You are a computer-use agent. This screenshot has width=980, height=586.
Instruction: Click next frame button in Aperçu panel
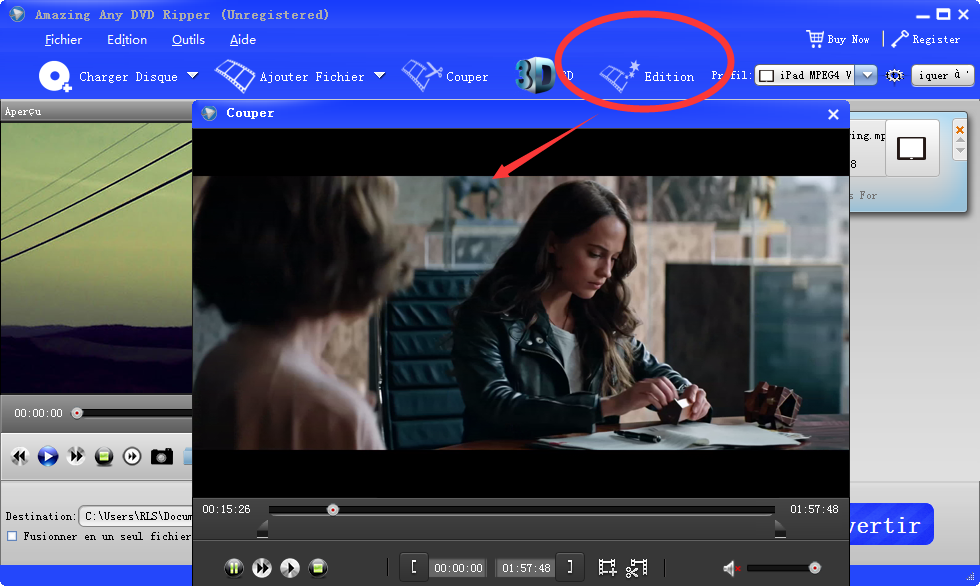[132, 457]
